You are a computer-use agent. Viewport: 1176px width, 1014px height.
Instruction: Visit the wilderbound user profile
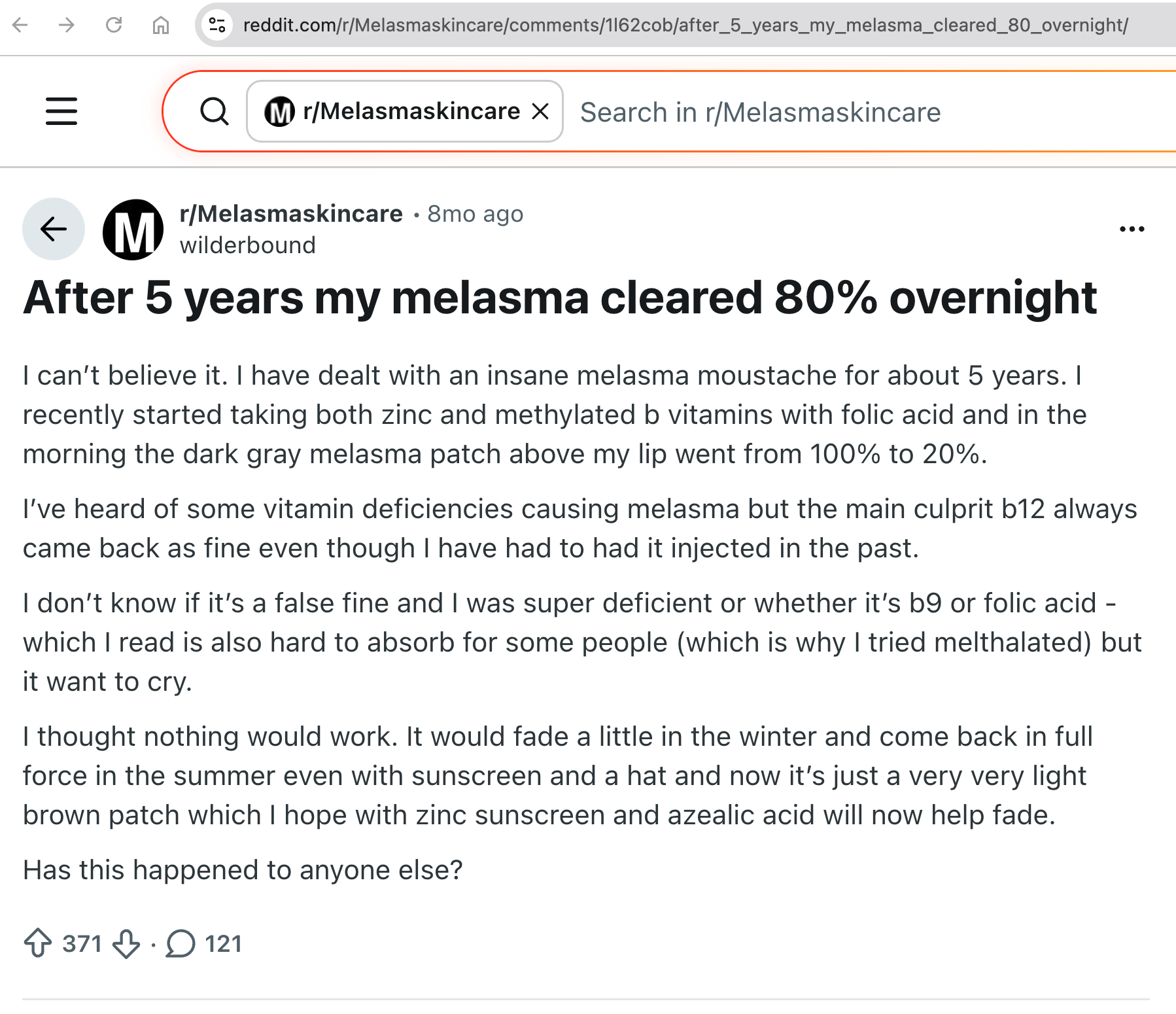[x=247, y=245]
